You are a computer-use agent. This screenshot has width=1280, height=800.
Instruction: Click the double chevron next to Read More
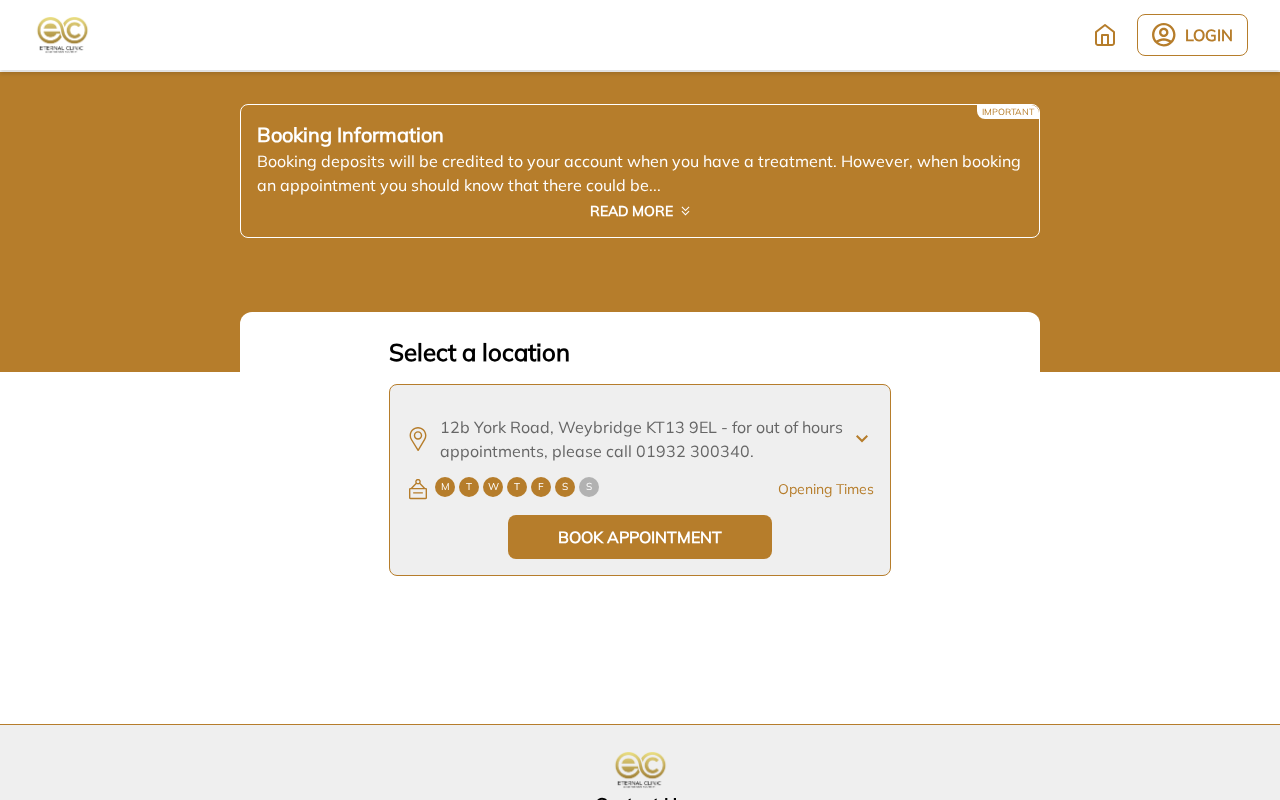point(685,211)
